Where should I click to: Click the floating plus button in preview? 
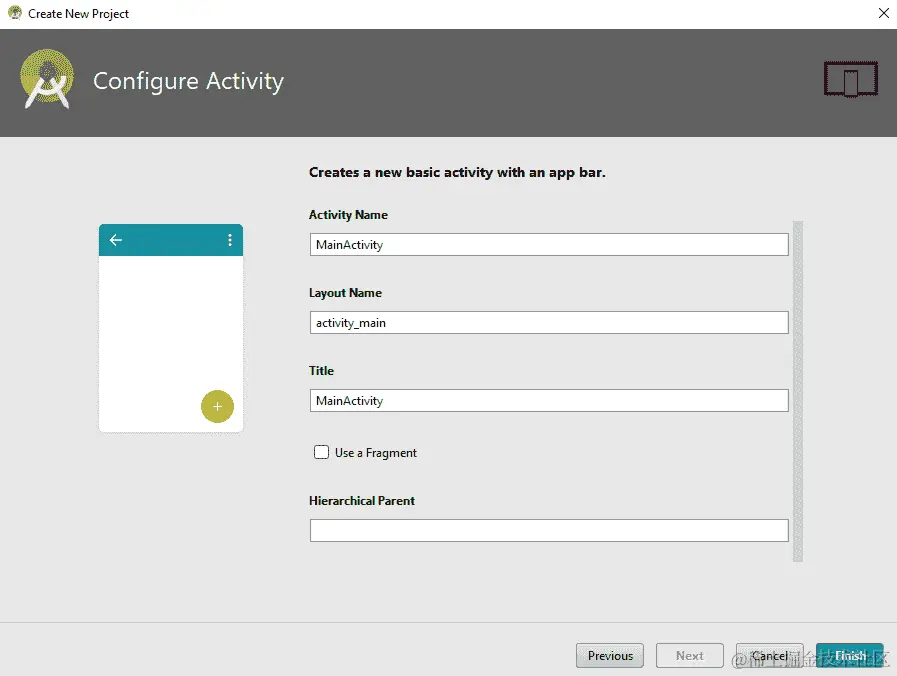217,406
